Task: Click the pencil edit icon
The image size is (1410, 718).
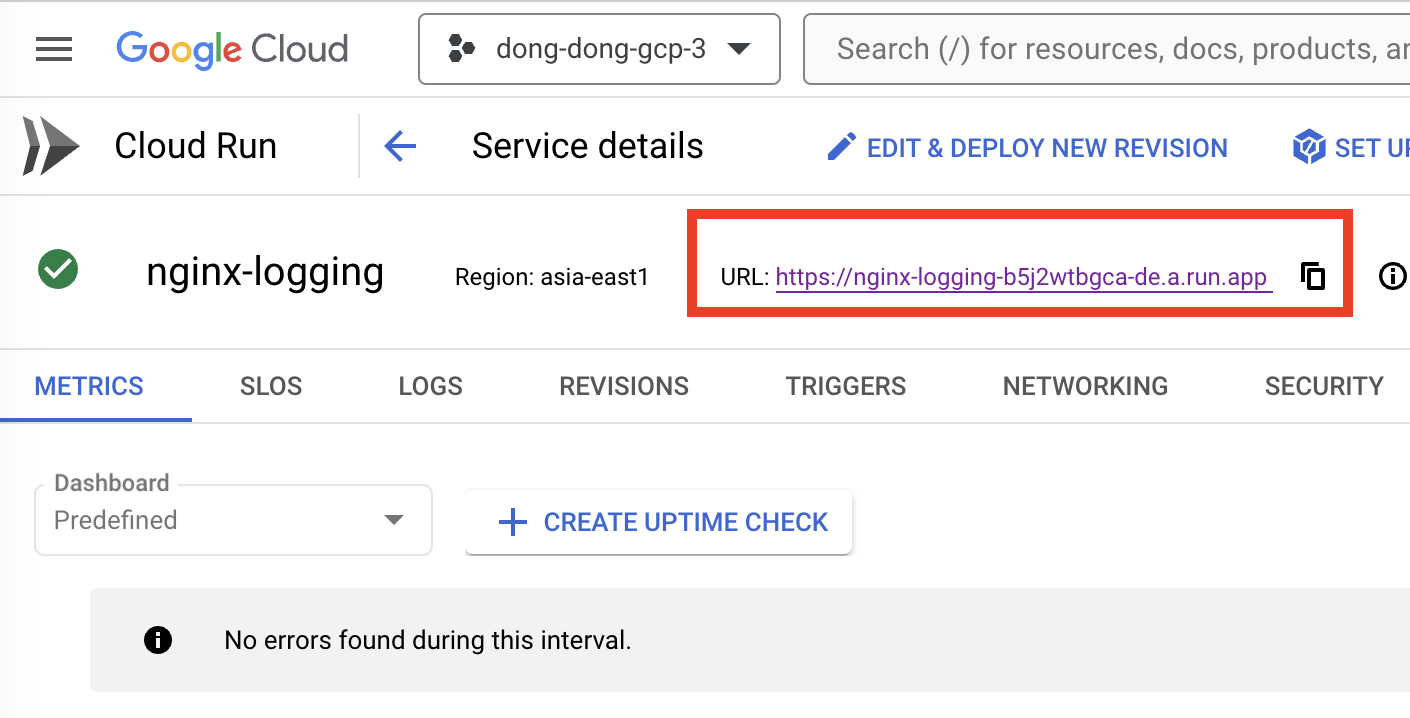Action: click(x=841, y=148)
